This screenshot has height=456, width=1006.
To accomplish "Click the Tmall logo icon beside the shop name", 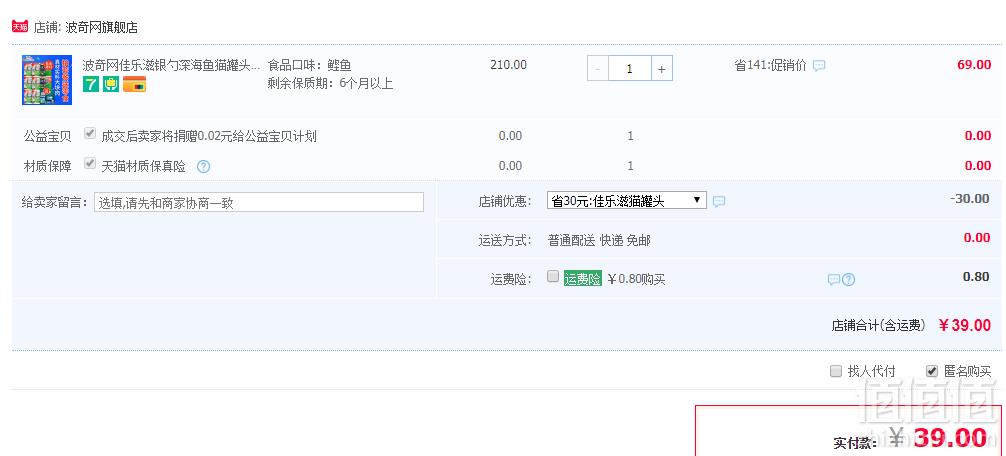I will [x=20, y=26].
